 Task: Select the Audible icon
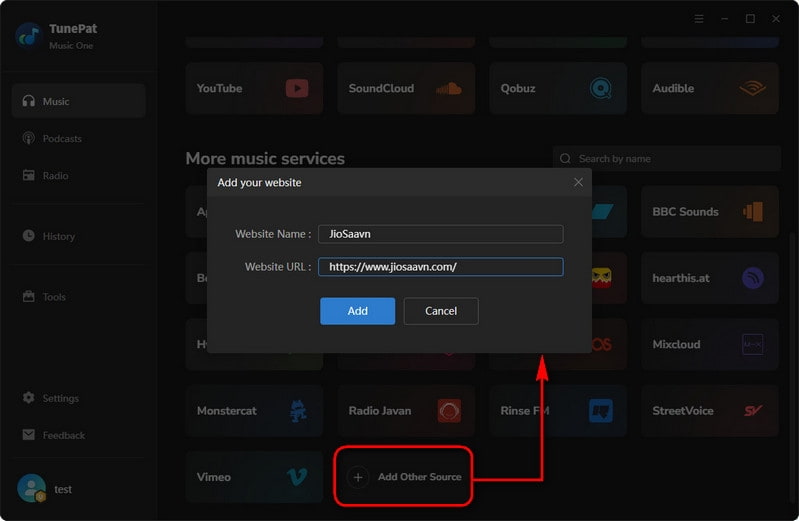tap(753, 89)
